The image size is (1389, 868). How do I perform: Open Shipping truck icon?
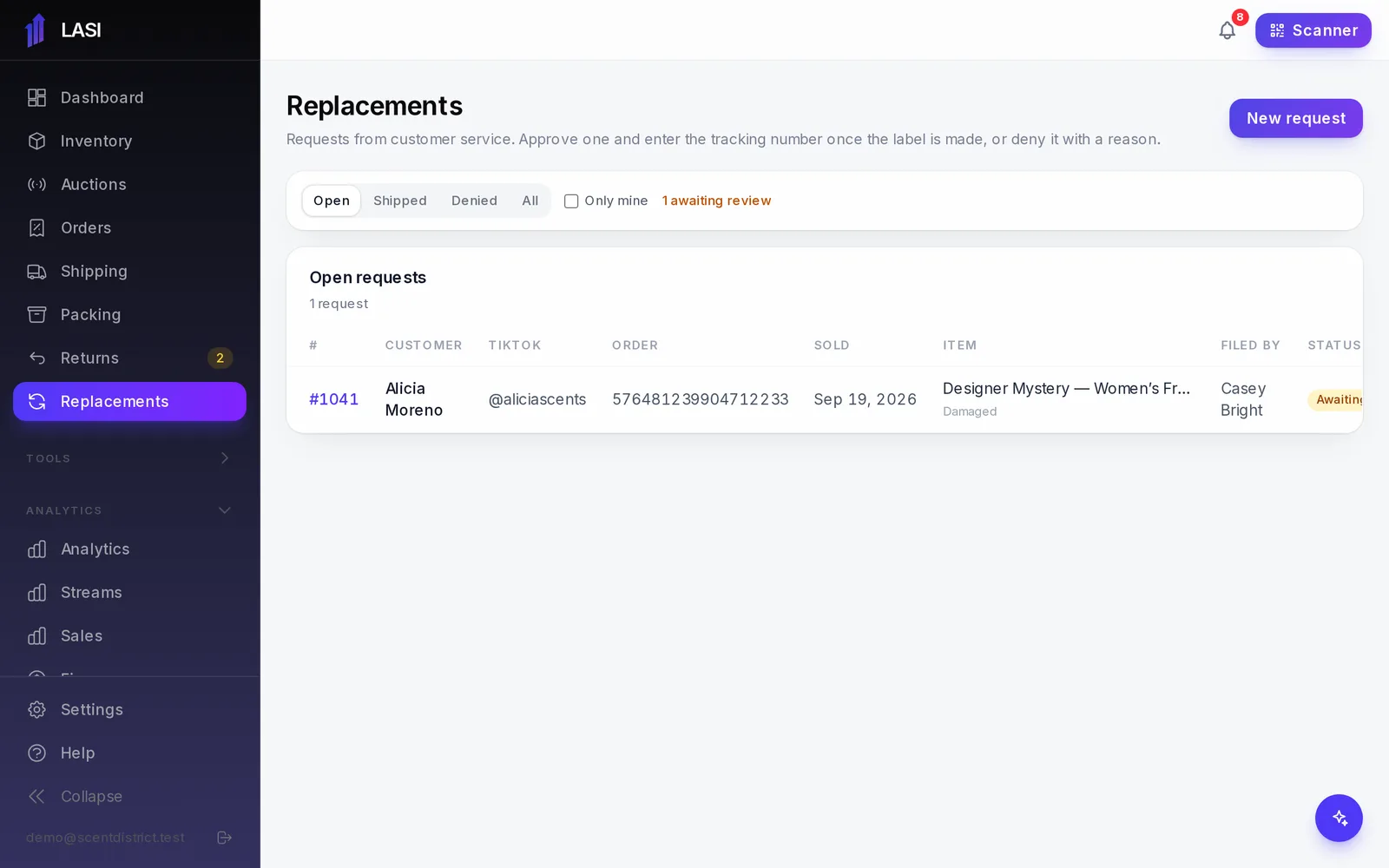point(36,272)
